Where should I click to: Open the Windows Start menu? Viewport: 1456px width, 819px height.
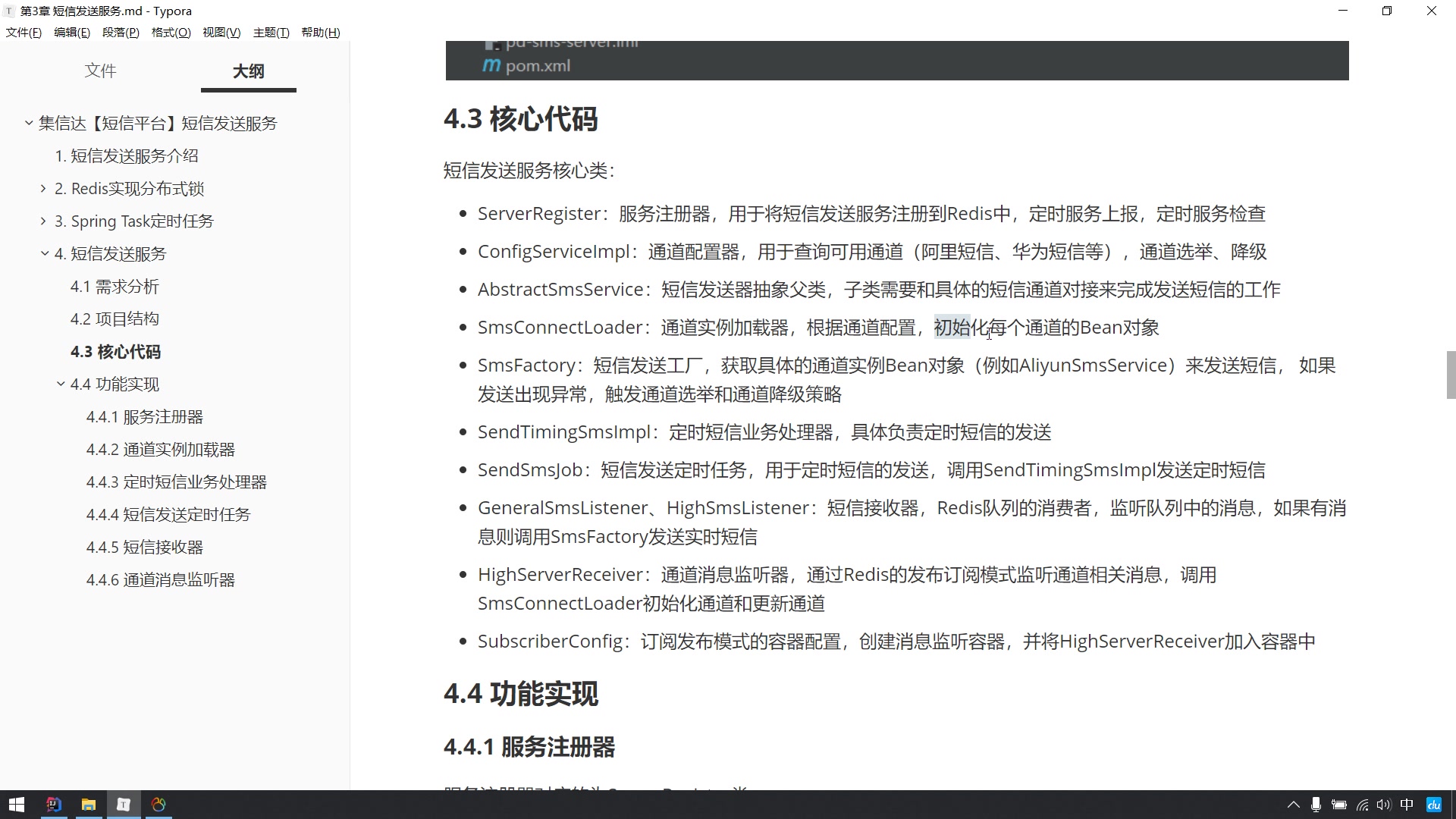pos(17,805)
